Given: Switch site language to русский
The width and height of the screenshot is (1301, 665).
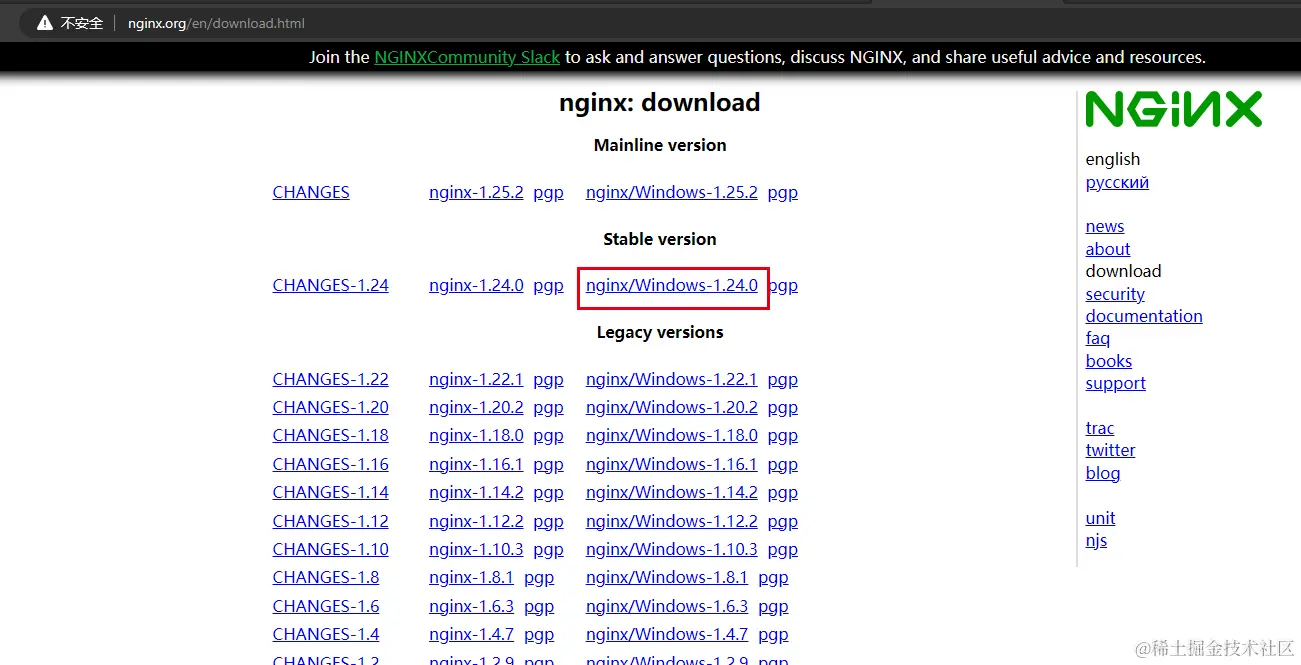Looking at the screenshot, I should pyautogui.click(x=1117, y=182).
